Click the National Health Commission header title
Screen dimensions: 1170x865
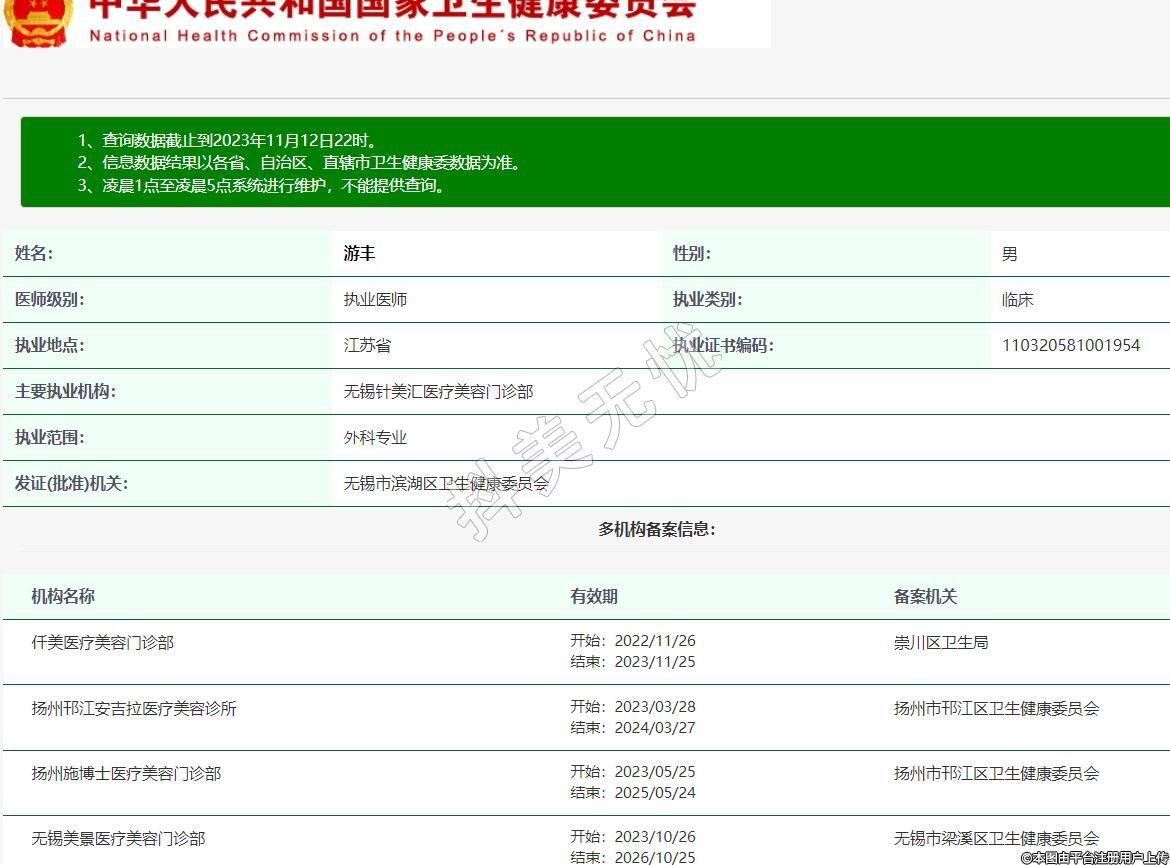[x=392, y=20]
